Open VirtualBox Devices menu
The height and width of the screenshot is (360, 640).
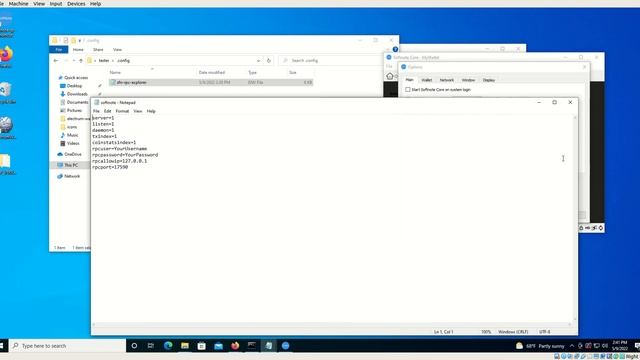[76, 3]
